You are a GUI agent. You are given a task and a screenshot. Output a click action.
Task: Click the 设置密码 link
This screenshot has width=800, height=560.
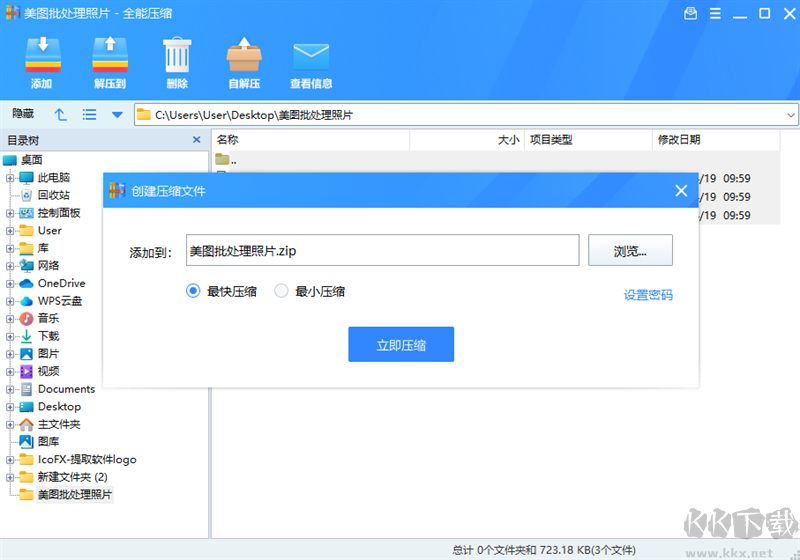click(x=648, y=295)
